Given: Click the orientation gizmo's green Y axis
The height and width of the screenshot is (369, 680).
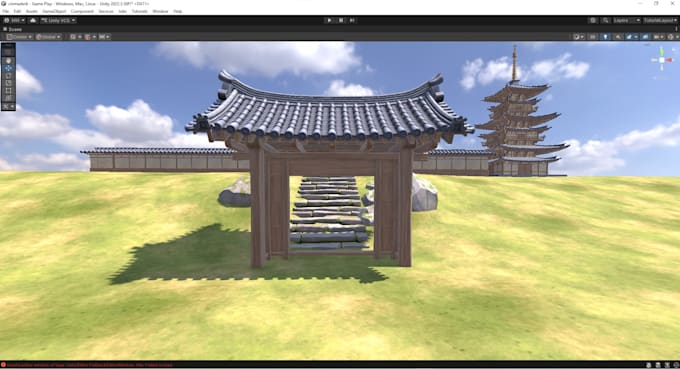Looking at the screenshot, I should [662, 52].
